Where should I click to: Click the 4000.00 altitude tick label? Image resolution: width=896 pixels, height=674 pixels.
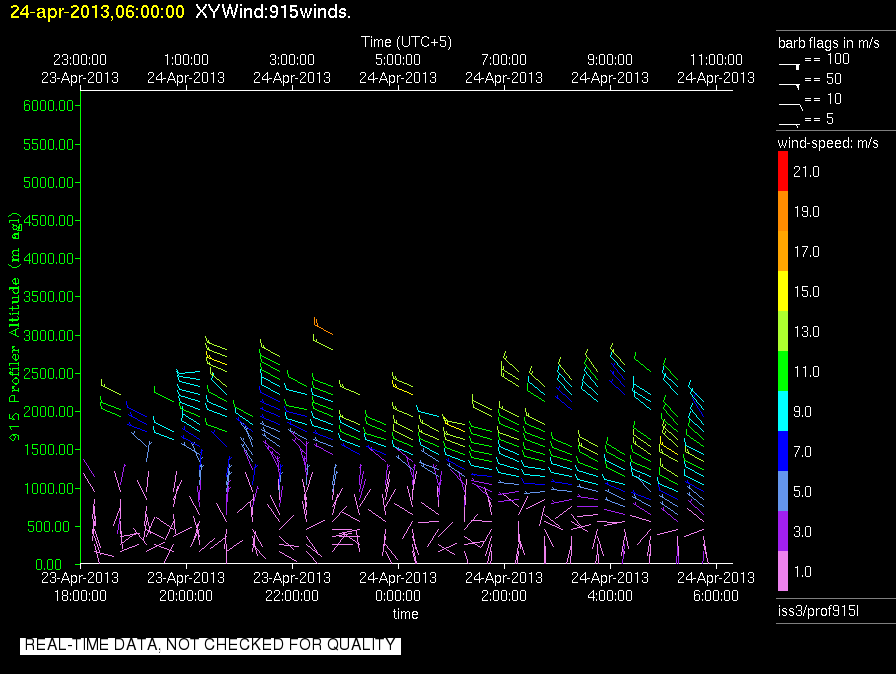click(x=49, y=259)
